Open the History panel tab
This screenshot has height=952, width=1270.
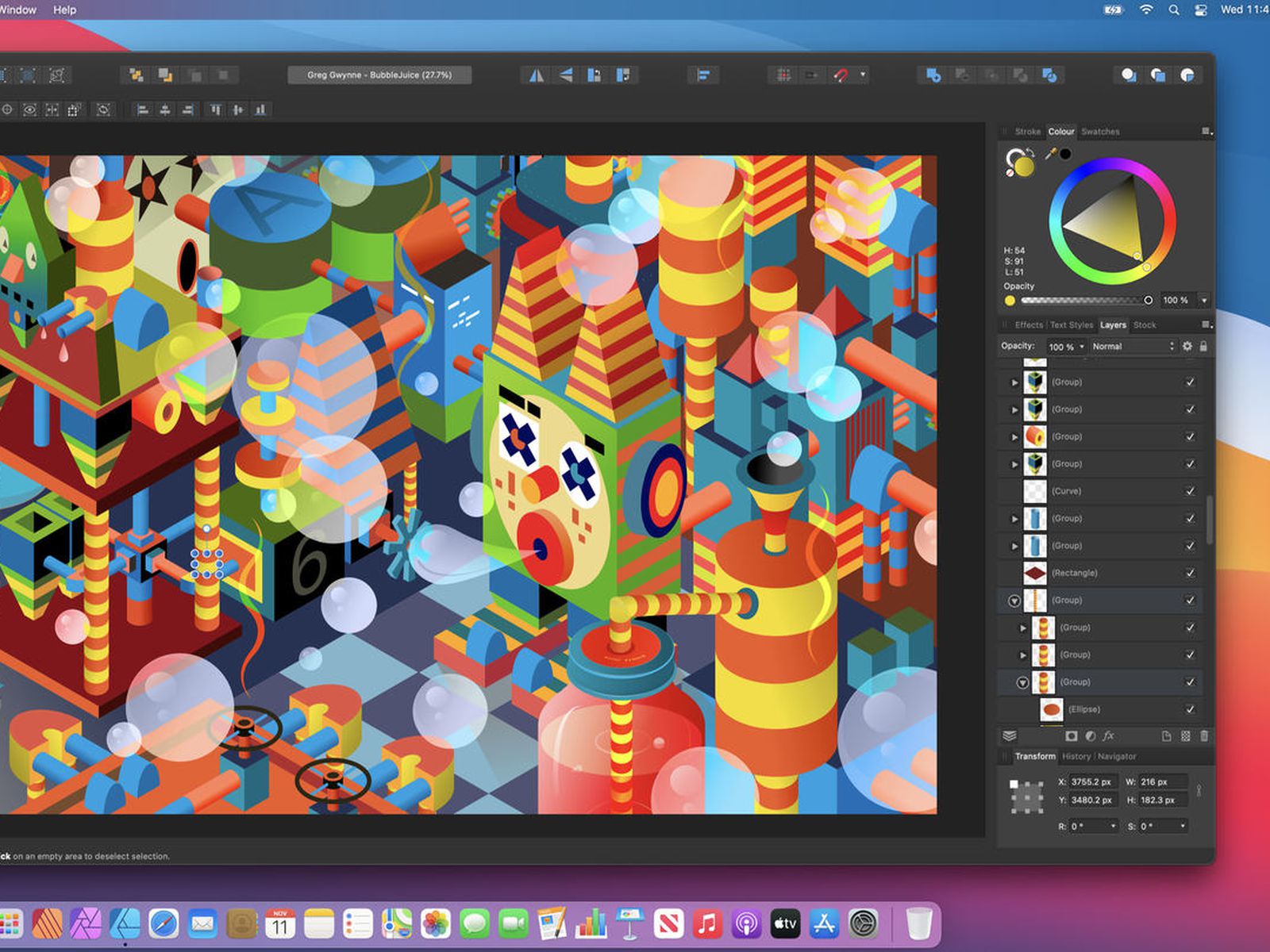click(1076, 757)
